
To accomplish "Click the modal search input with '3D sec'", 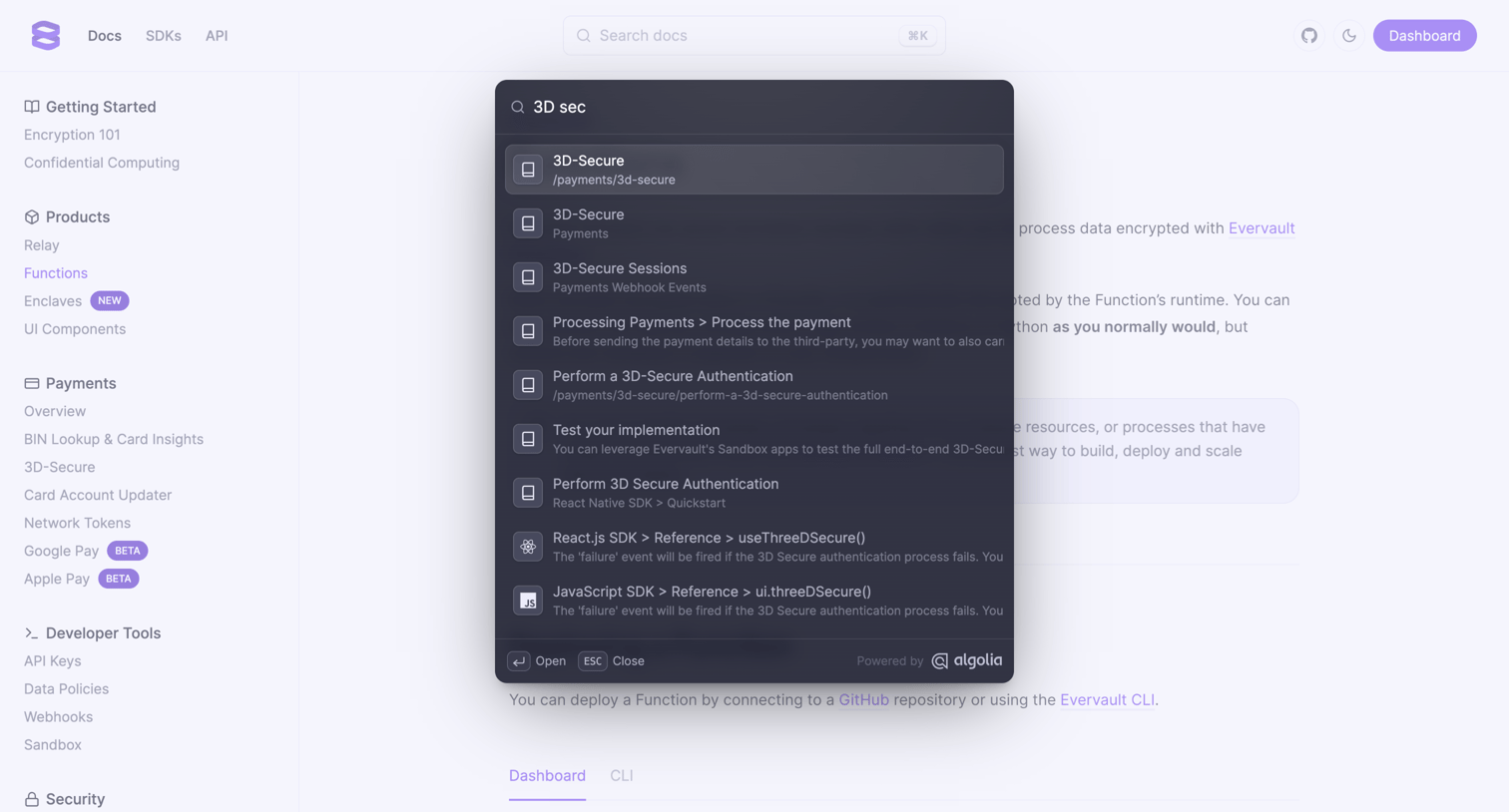I will (x=754, y=107).
